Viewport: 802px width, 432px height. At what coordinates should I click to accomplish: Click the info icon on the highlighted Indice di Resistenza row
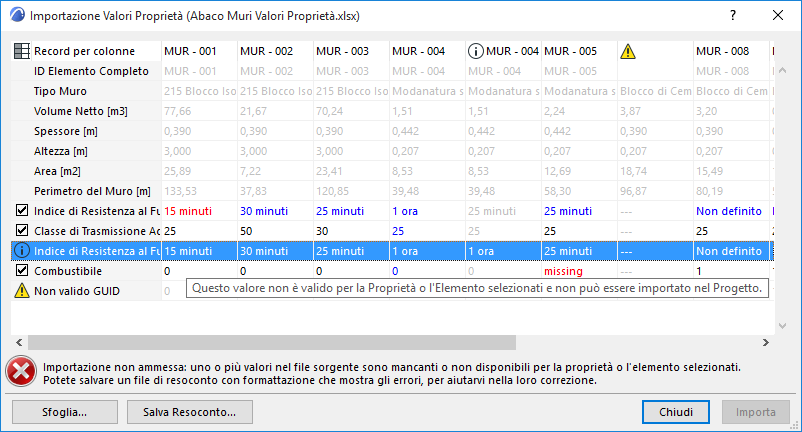tap(21, 251)
